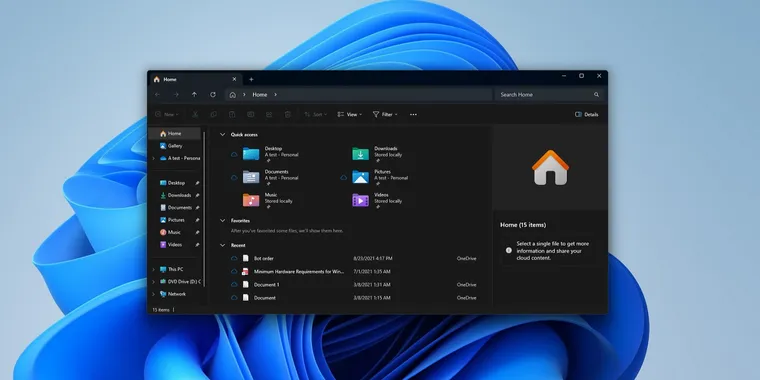Select pinned Music in sidebar
Viewport: 760px width, 380px height.
point(174,232)
